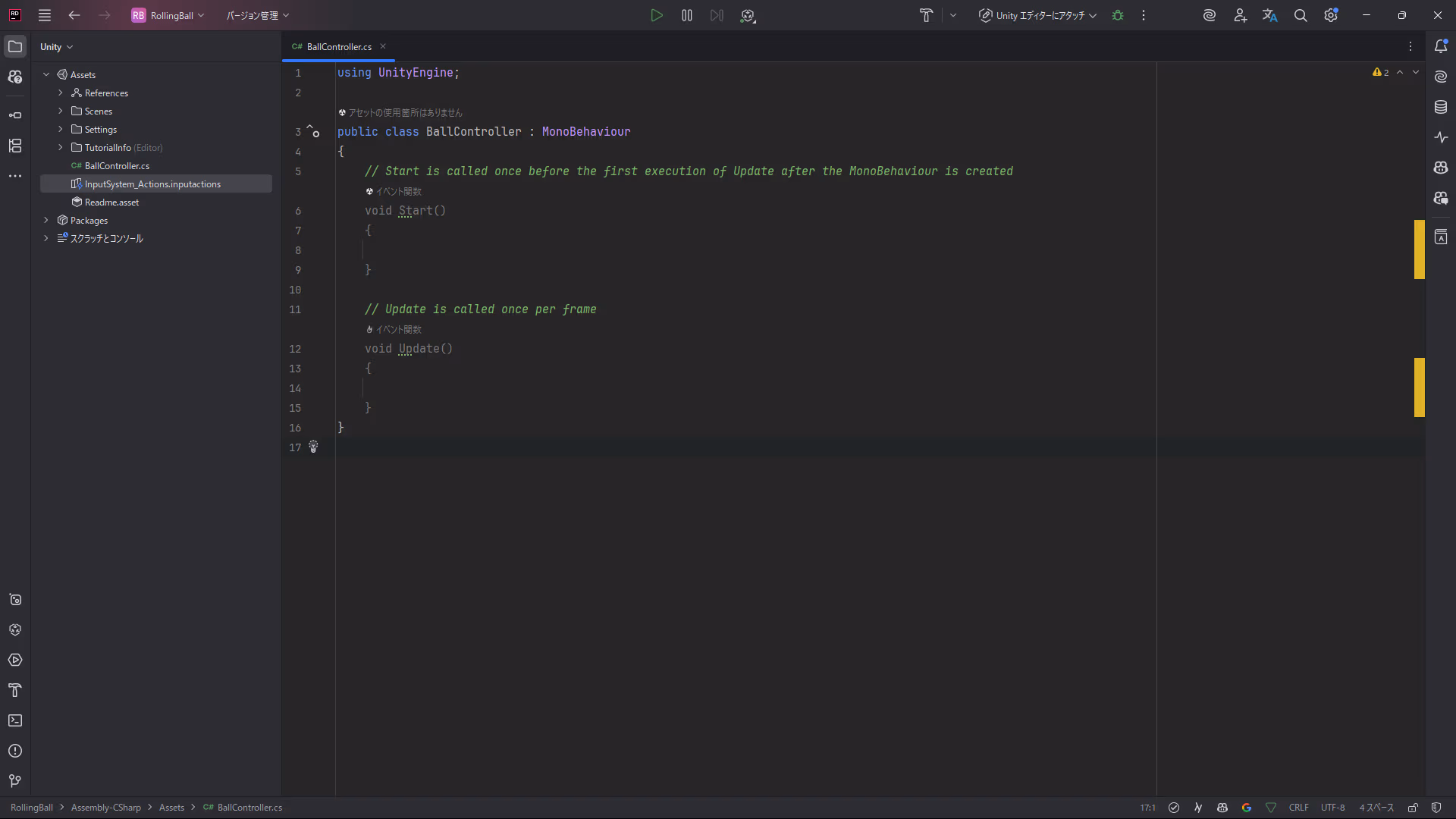The height and width of the screenshot is (819, 1456).
Task: Expand the Packages node
Action: coord(46,220)
